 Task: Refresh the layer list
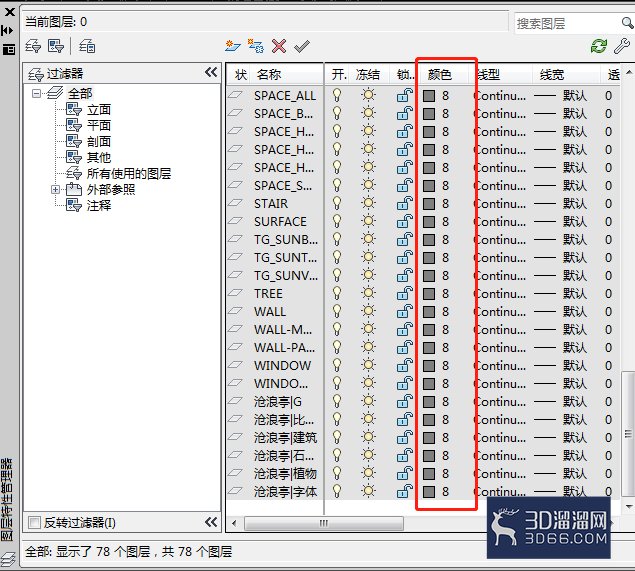599,46
